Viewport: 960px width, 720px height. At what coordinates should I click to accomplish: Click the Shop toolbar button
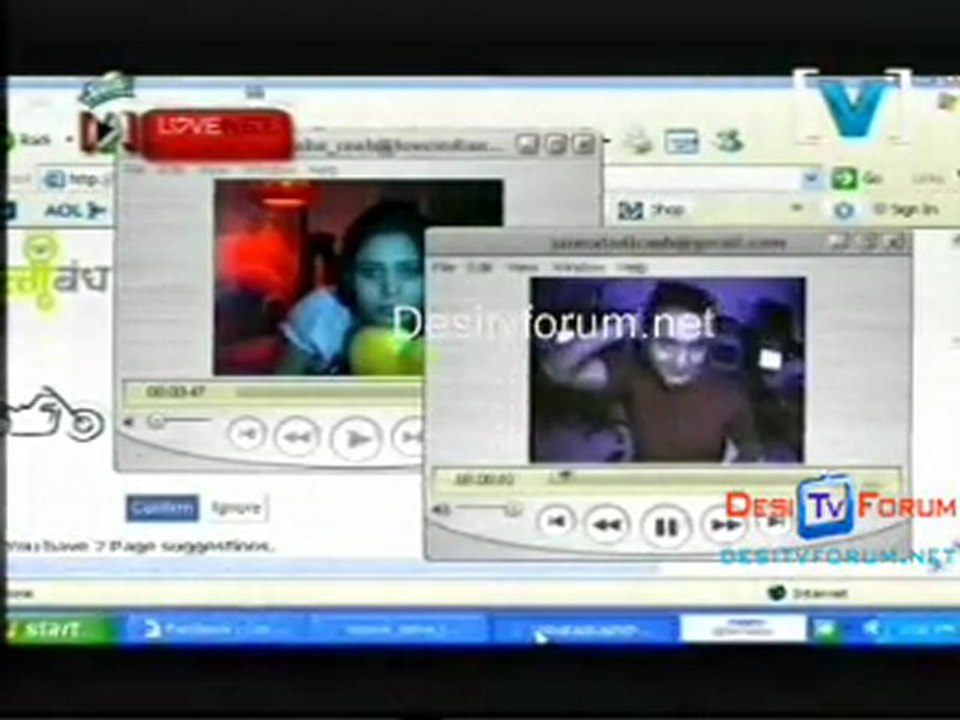pyautogui.click(x=651, y=210)
